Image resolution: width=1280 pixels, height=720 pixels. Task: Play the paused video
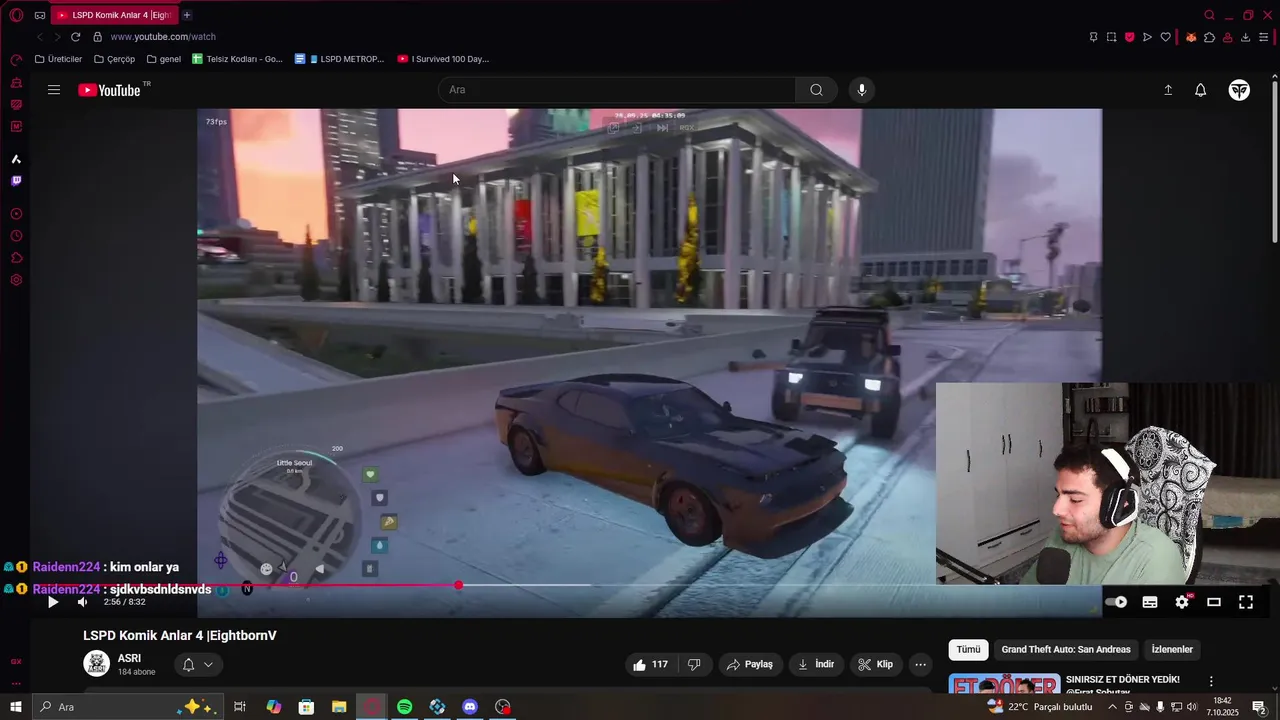[53, 602]
